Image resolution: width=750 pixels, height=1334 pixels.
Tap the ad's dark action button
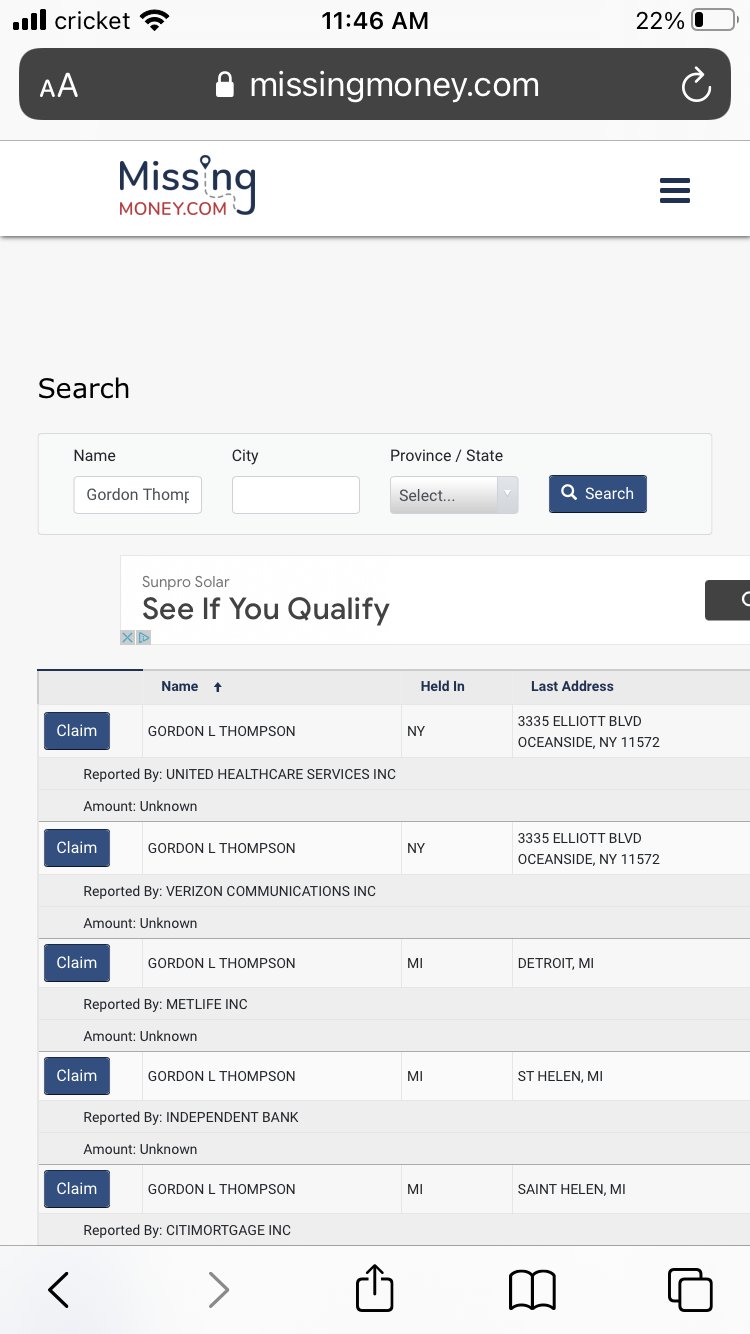728,600
